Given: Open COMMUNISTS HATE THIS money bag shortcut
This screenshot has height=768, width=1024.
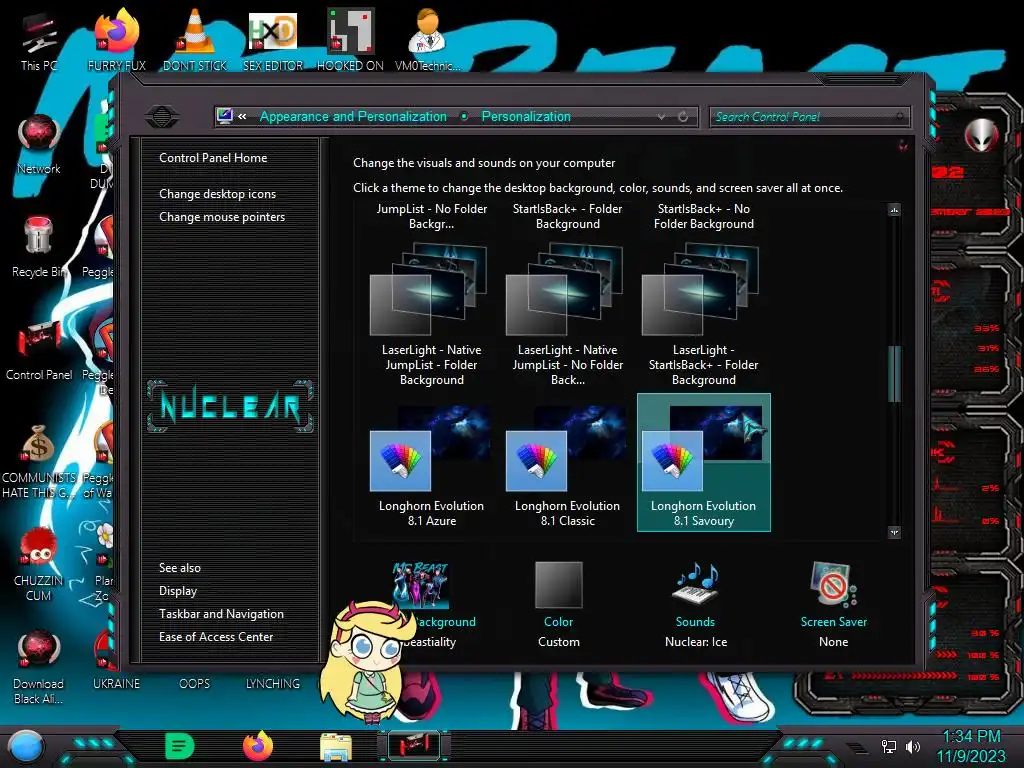Looking at the screenshot, I should (39, 461).
